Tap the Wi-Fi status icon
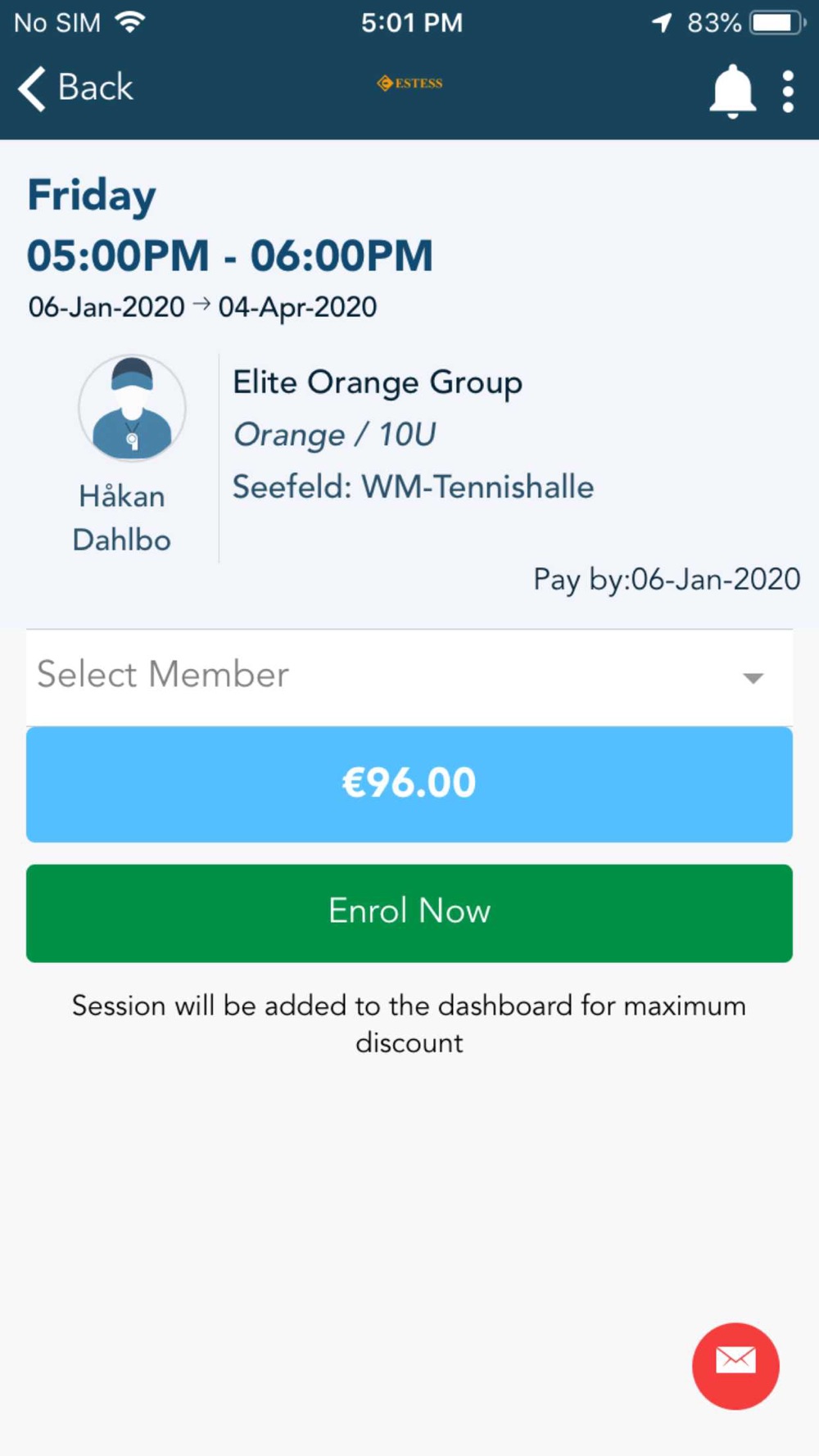 click(129, 22)
